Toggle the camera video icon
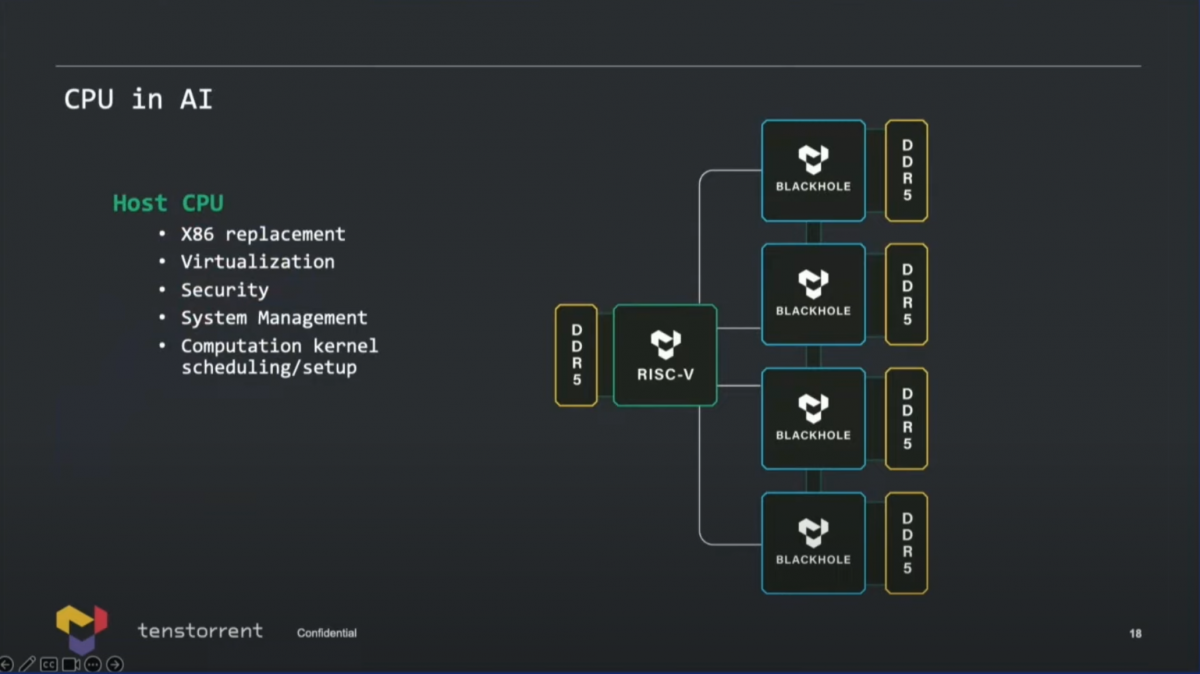 point(71,664)
